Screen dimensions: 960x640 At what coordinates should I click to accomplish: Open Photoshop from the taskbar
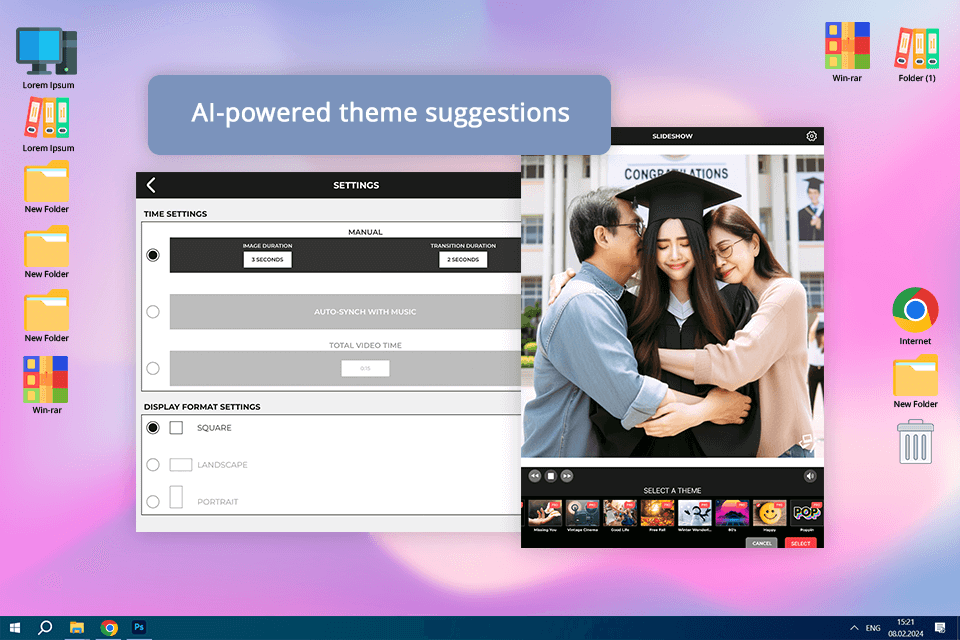tap(139, 627)
